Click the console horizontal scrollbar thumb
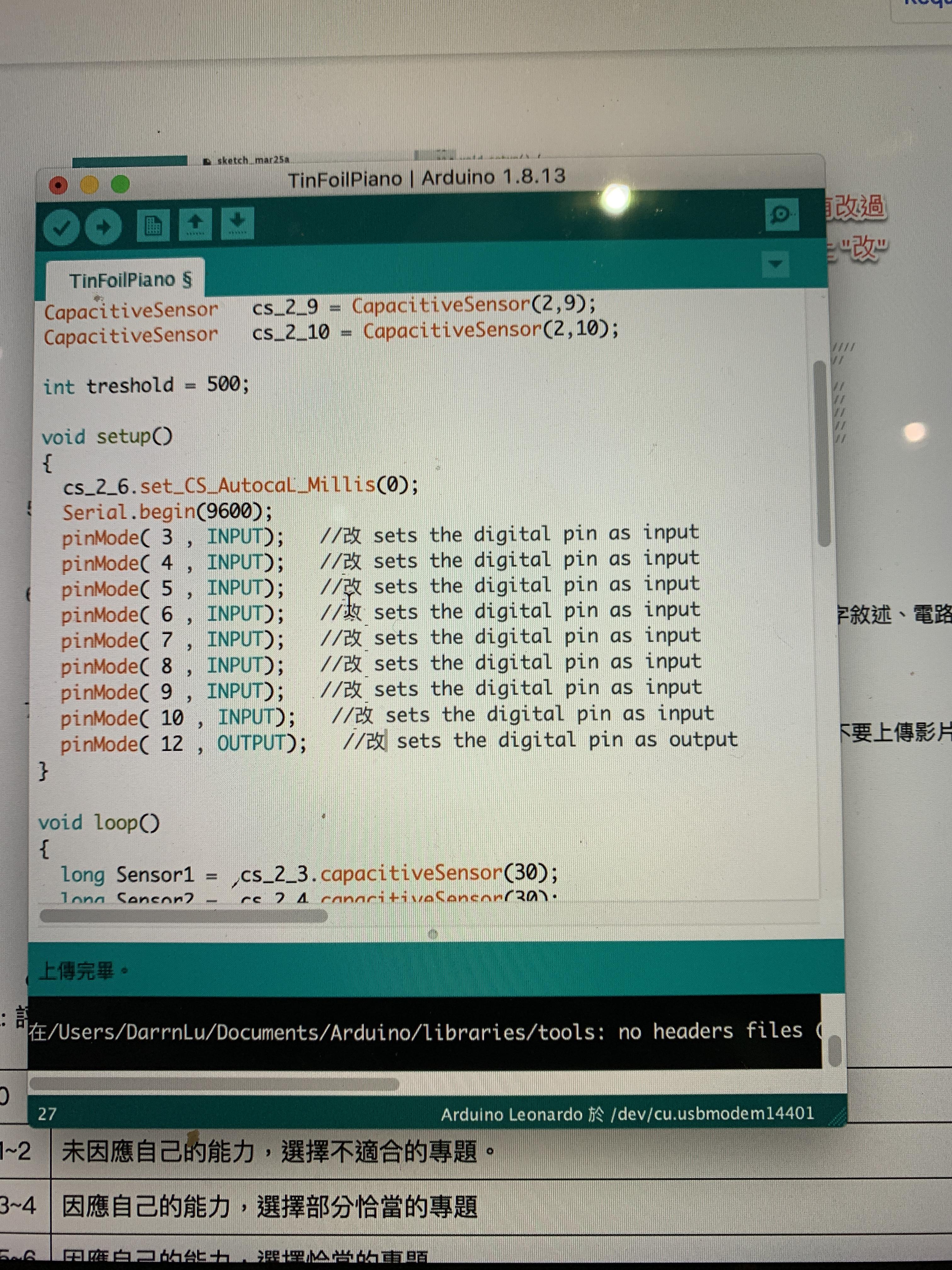 click(x=213, y=1084)
